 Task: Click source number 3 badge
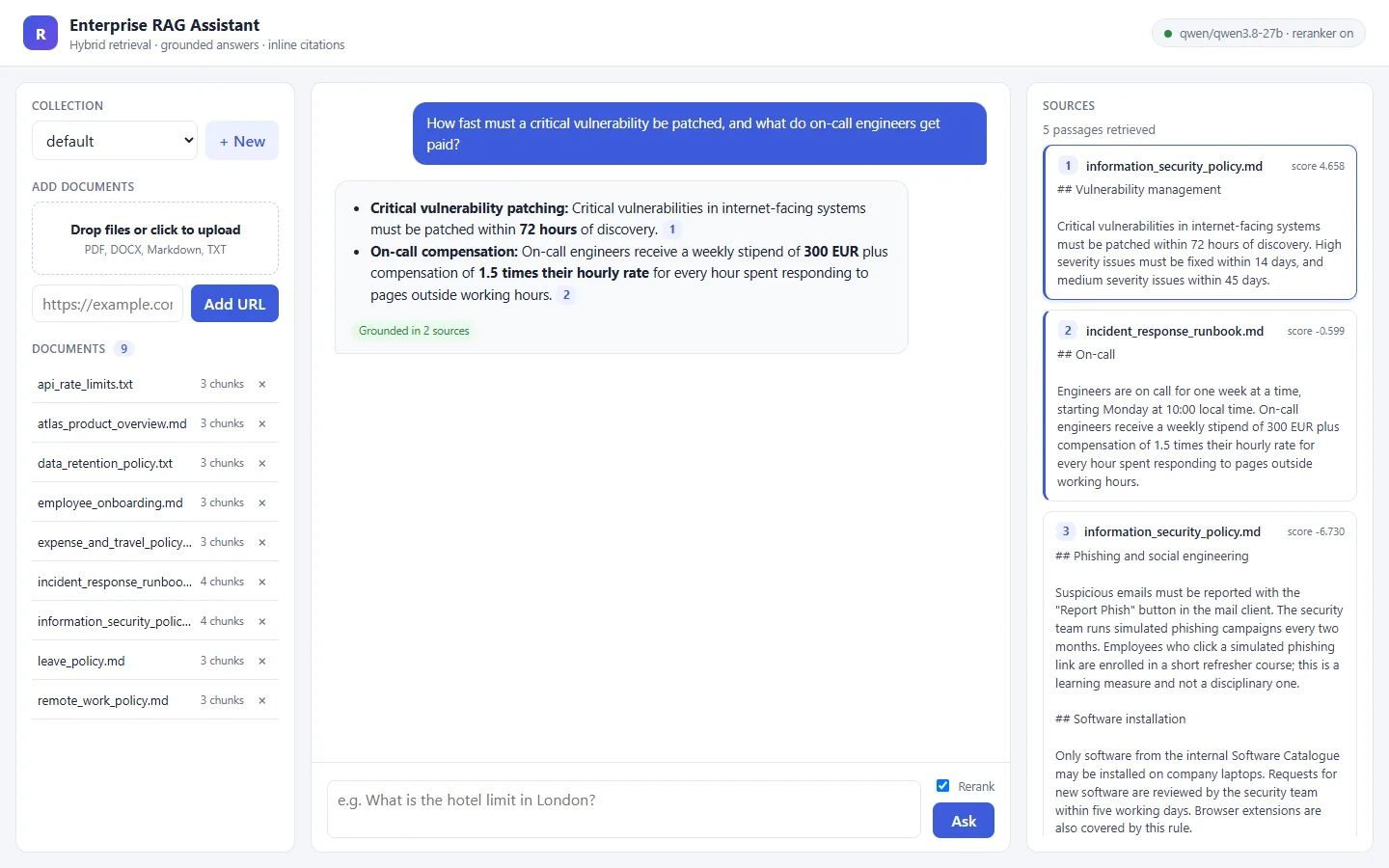coord(1066,531)
